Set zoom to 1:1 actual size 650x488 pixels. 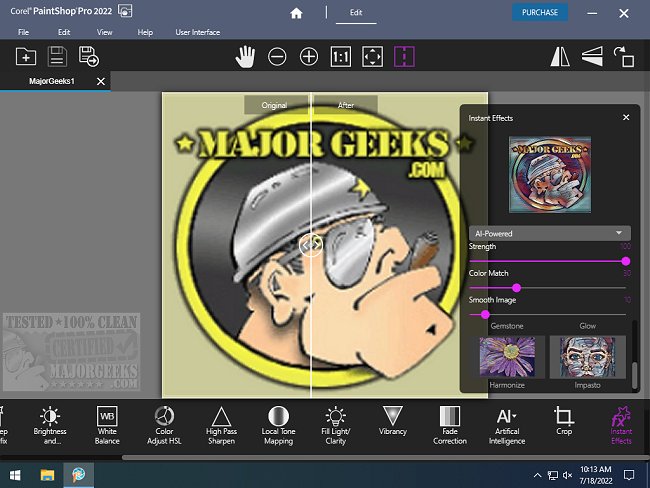tap(341, 56)
